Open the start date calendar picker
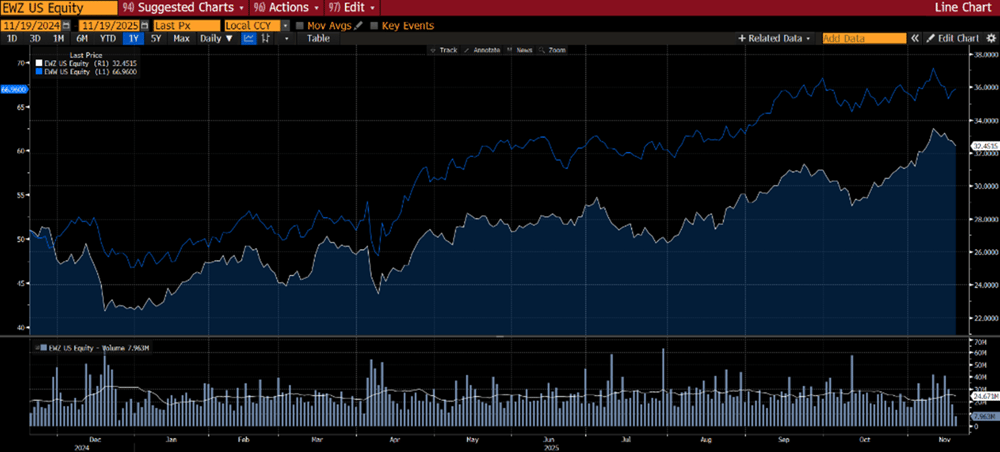 67,24
